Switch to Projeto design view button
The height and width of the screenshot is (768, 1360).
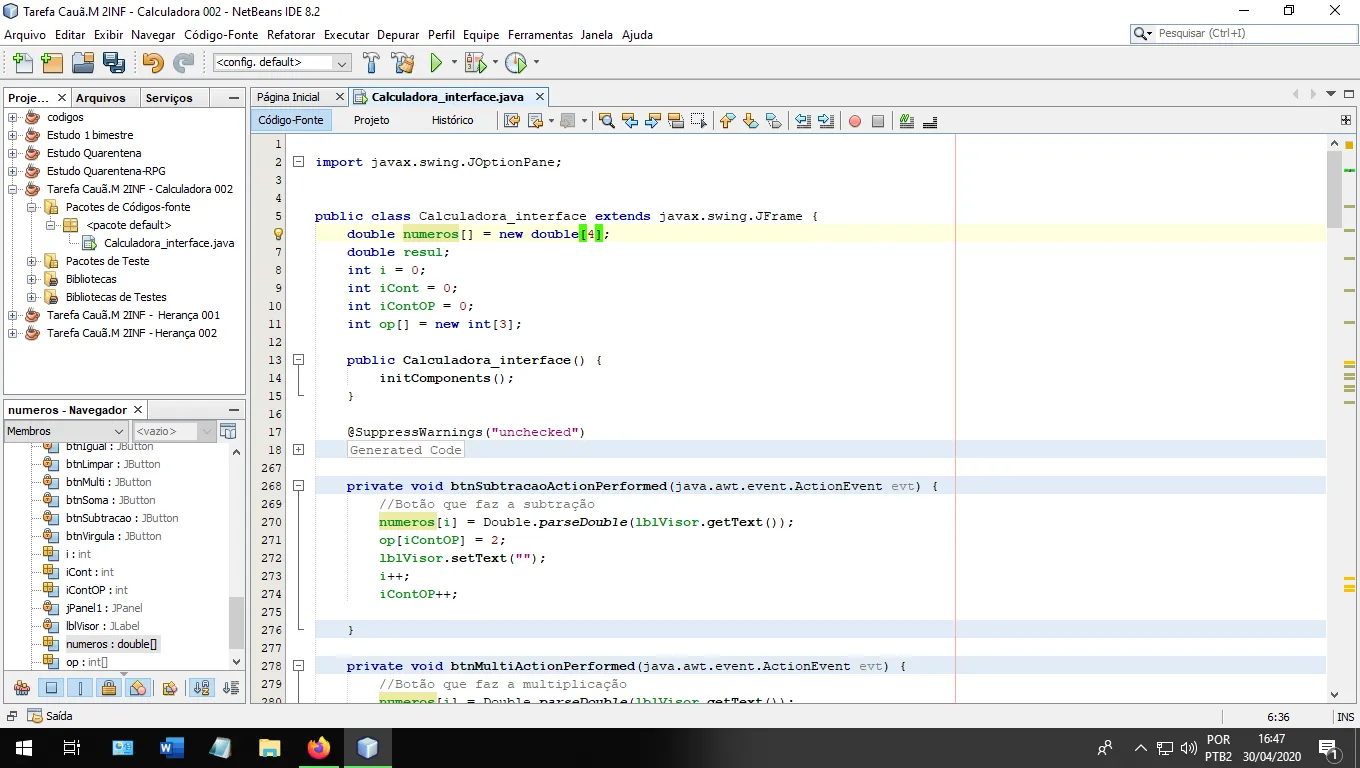click(371, 120)
